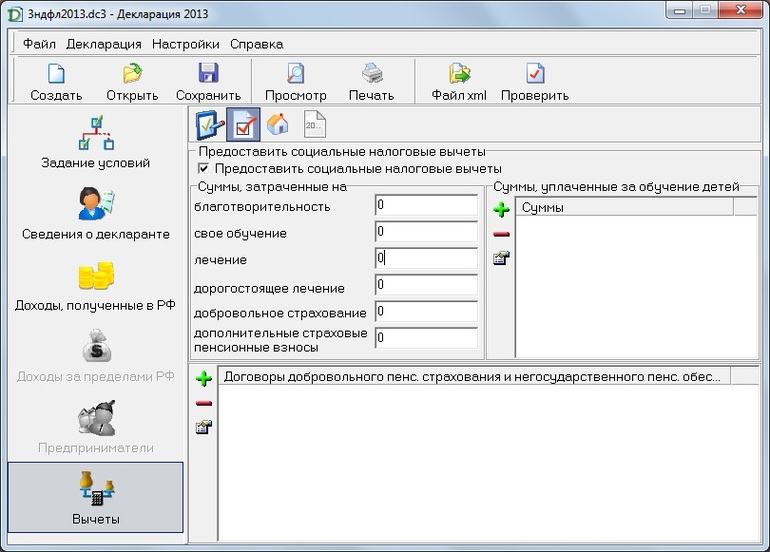Screen dimensions: 770x552
Task: Open the Справка menu
Action: (x=256, y=44)
